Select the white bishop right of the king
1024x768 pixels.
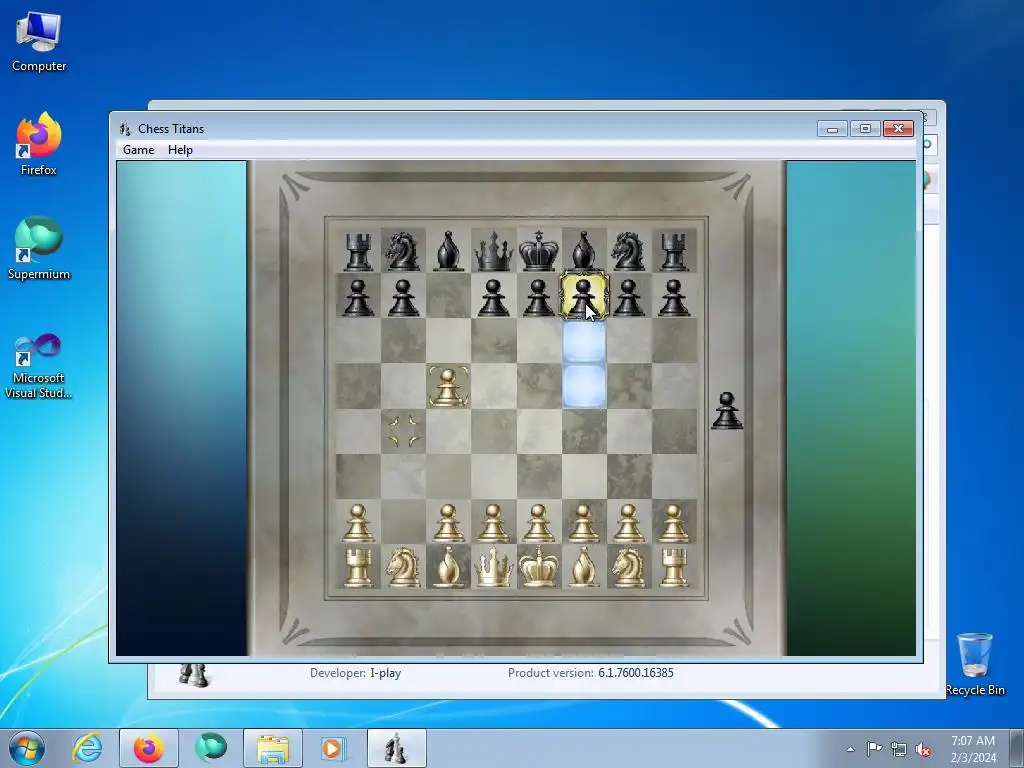584,567
